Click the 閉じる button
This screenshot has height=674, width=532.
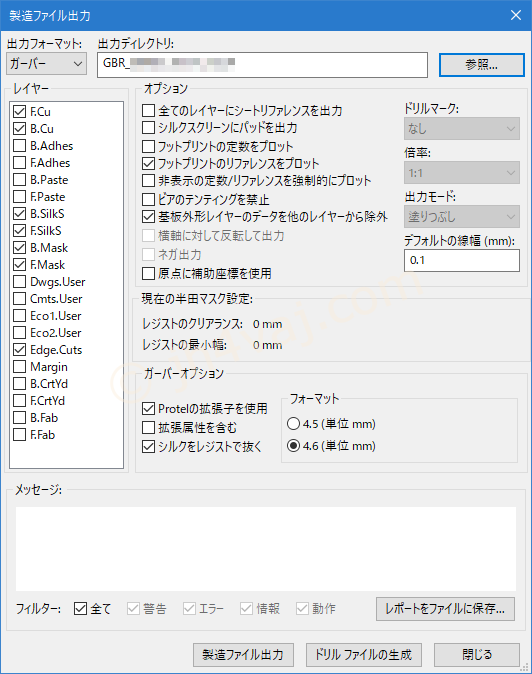[477, 655]
